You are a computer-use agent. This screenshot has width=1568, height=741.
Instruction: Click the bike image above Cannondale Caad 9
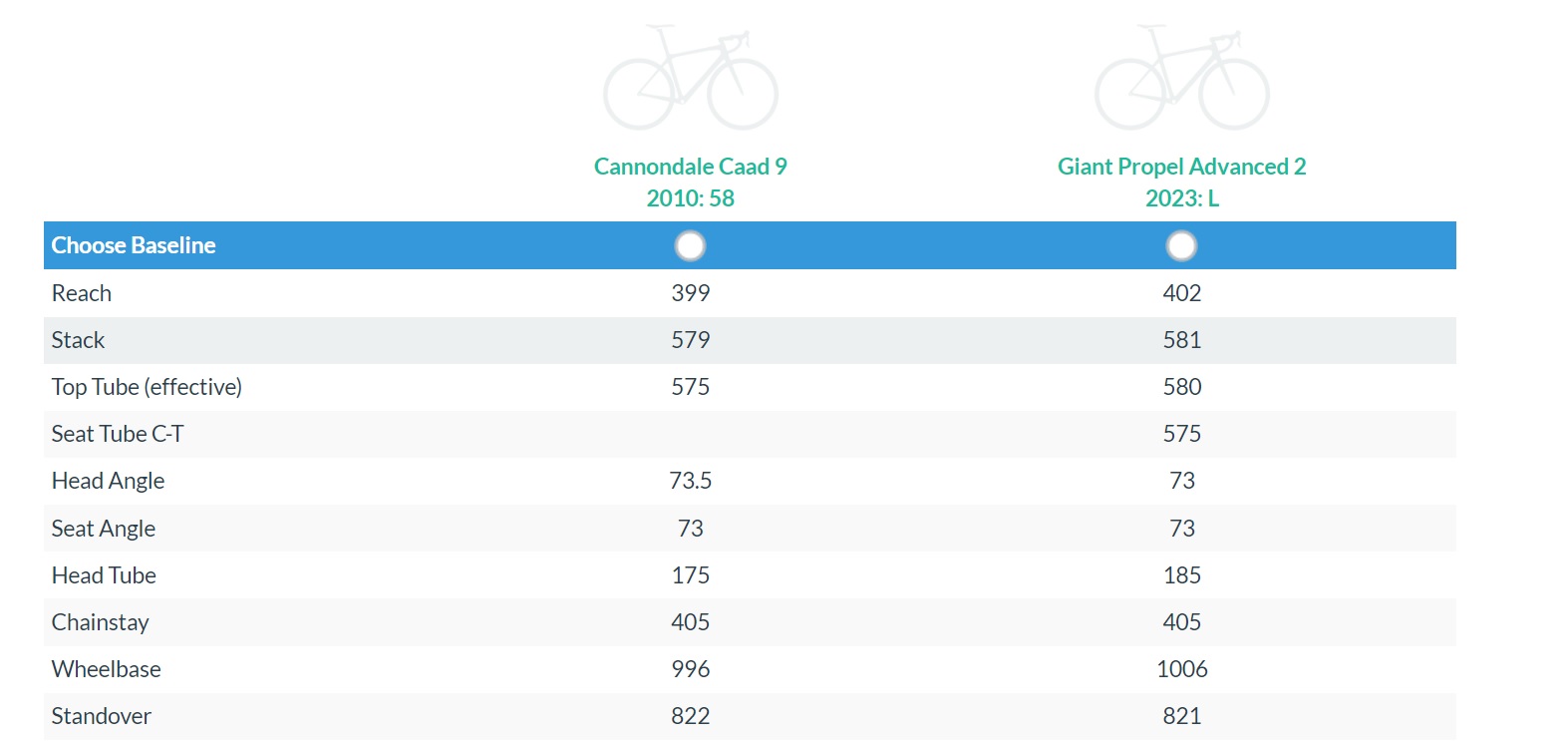(x=690, y=79)
